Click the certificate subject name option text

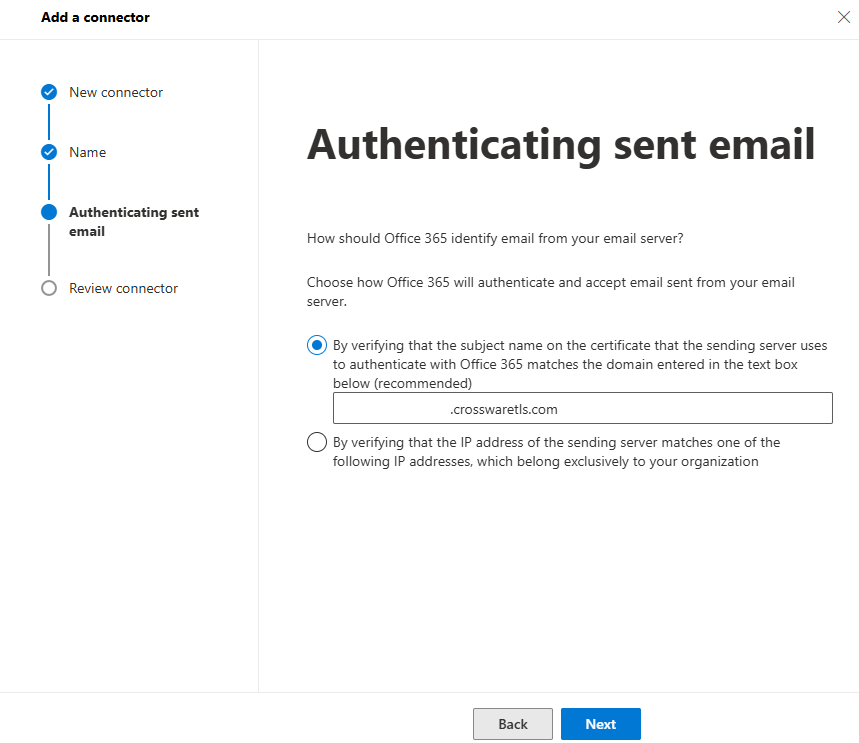(x=579, y=364)
